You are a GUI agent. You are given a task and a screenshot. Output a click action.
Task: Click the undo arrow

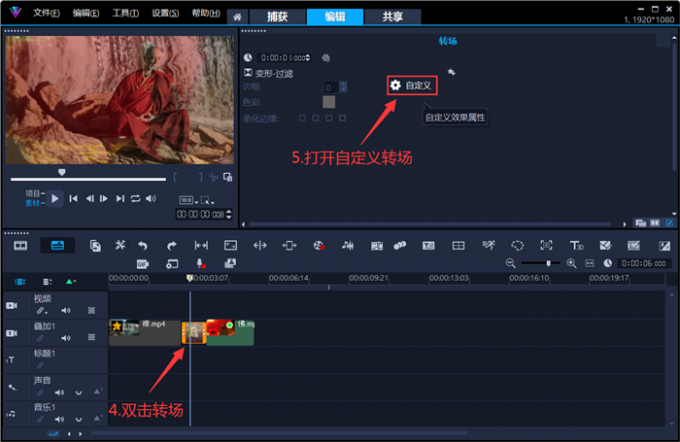(143, 246)
